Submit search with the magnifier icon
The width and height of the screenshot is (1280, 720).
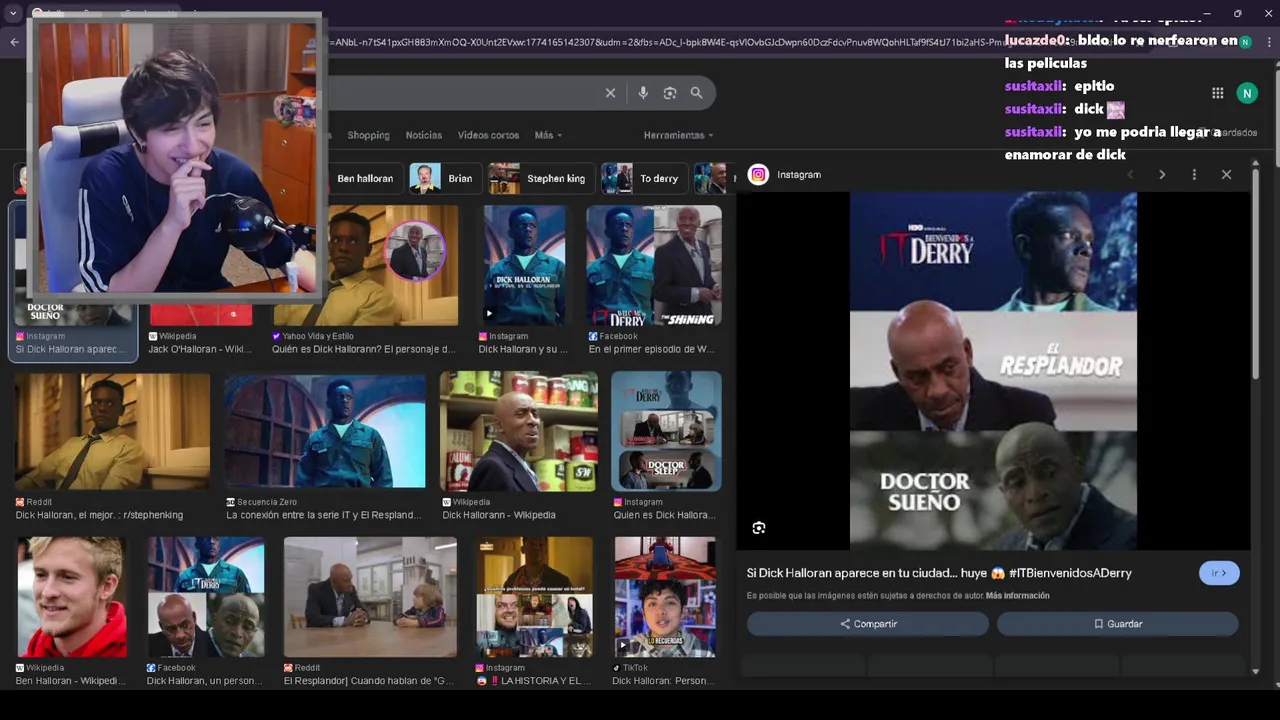tap(696, 93)
